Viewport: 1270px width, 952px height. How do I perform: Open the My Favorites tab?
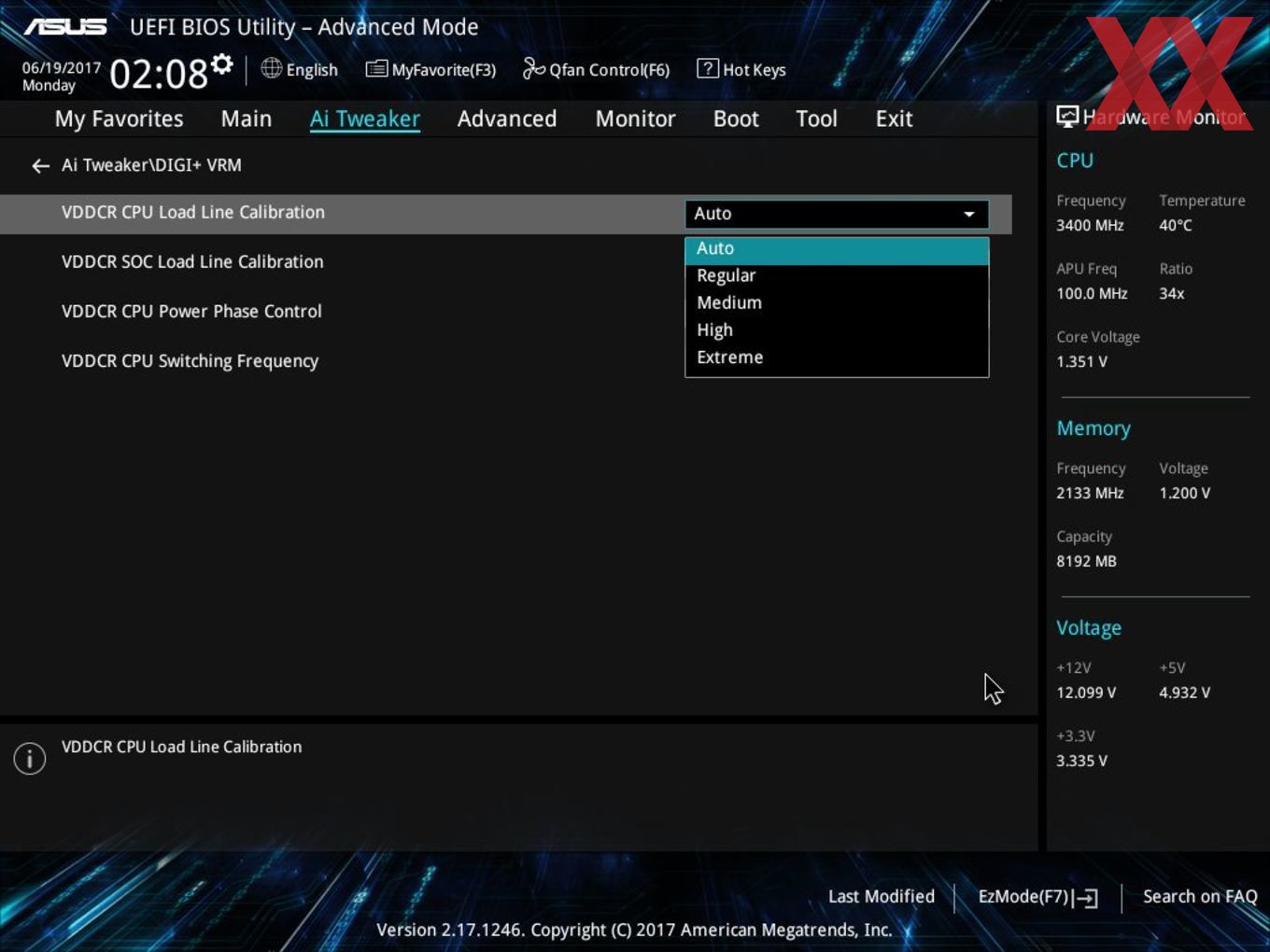(119, 119)
